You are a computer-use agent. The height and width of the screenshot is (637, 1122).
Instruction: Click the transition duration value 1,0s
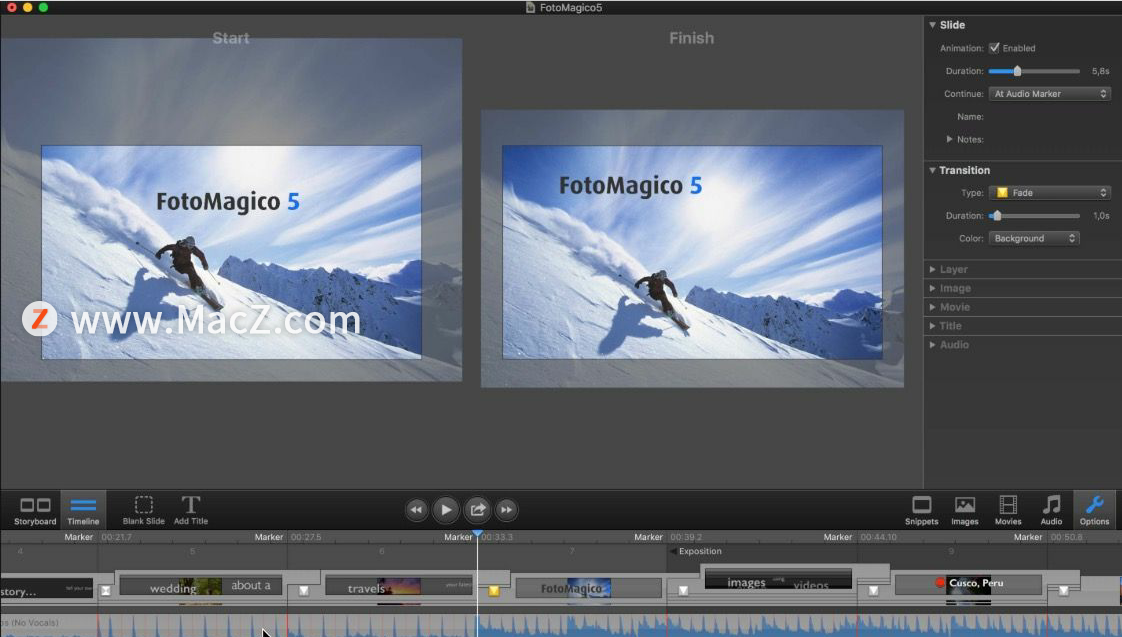click(1101, 215)
